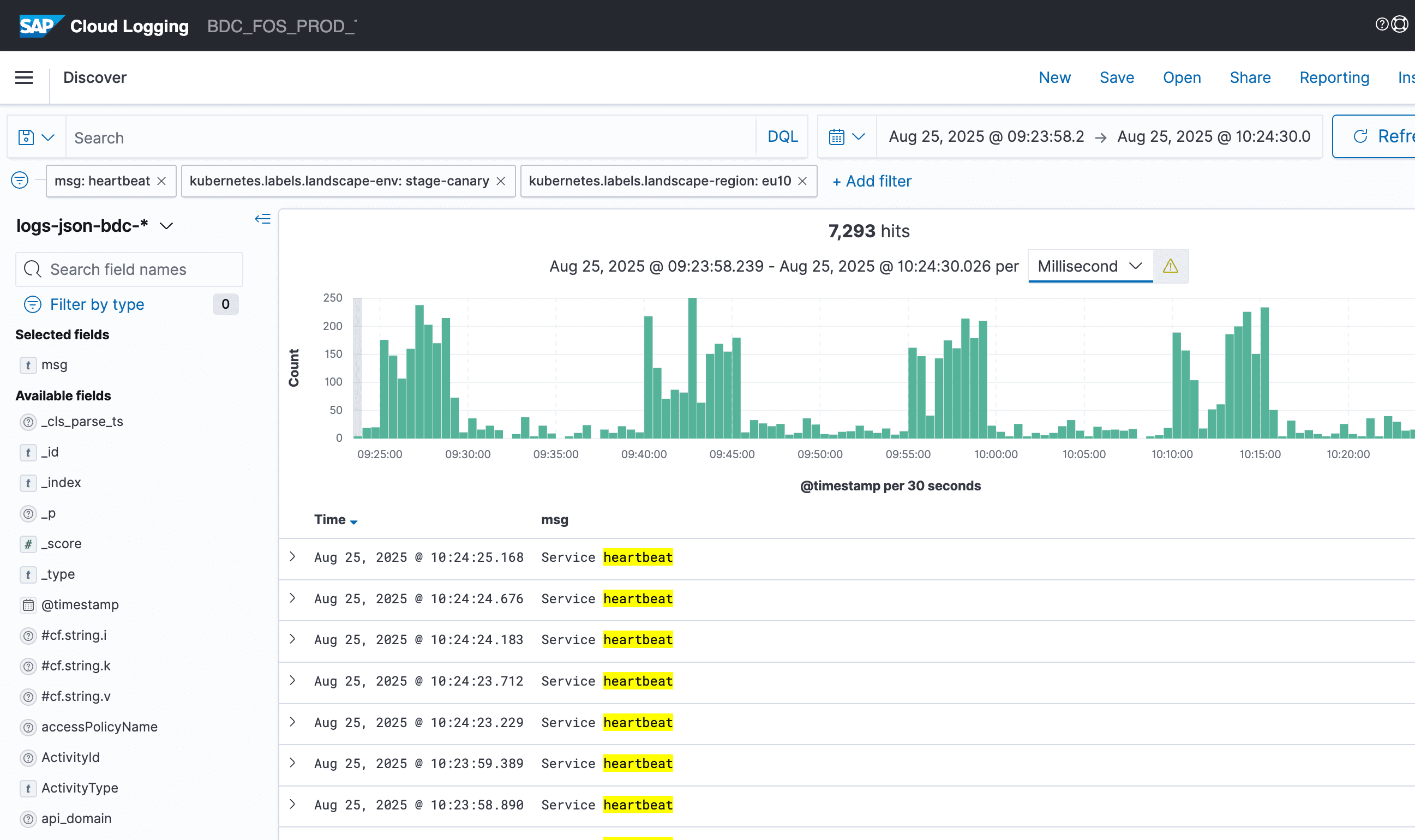Click the change all filters icon
This screenshot has width=1415, height=840.
20,180
